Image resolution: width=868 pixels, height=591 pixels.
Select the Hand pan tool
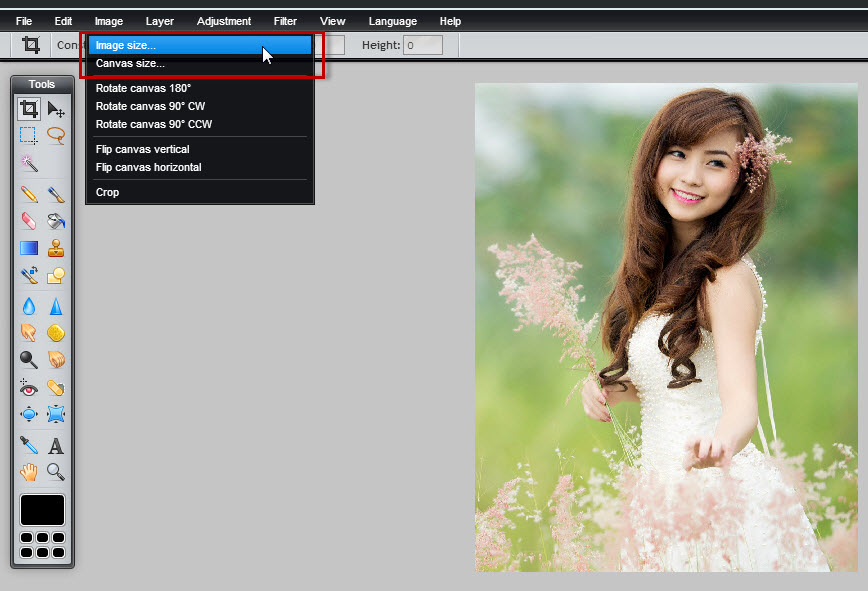[29, 471]
